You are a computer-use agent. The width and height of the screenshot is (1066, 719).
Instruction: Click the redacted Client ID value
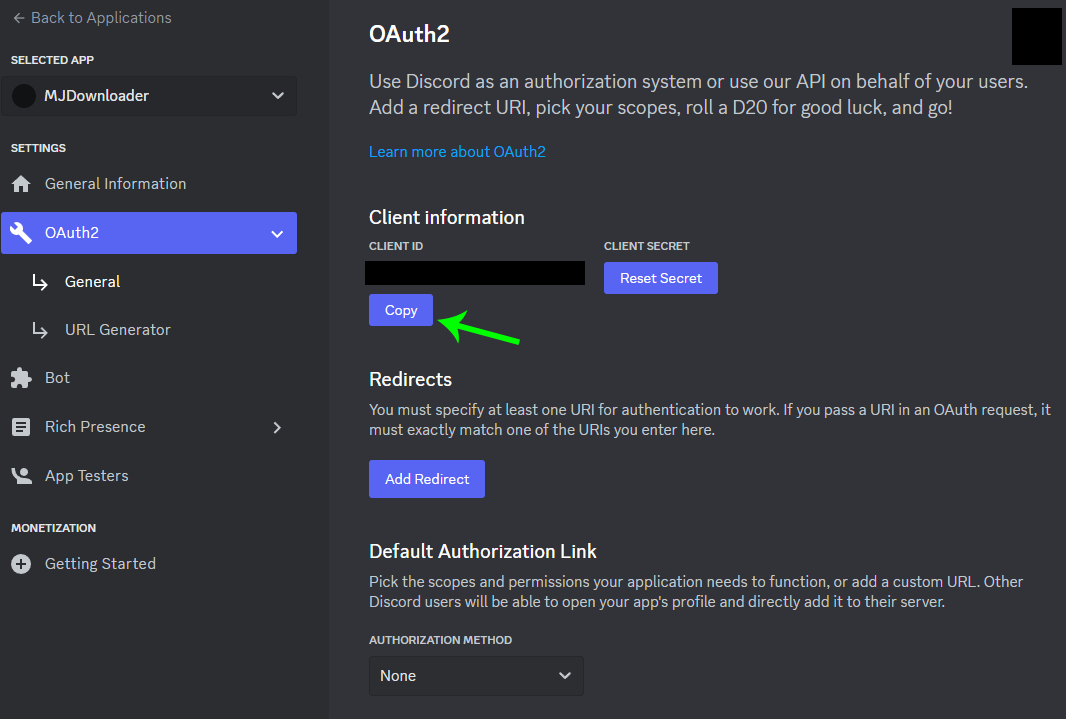coord(475,273)
